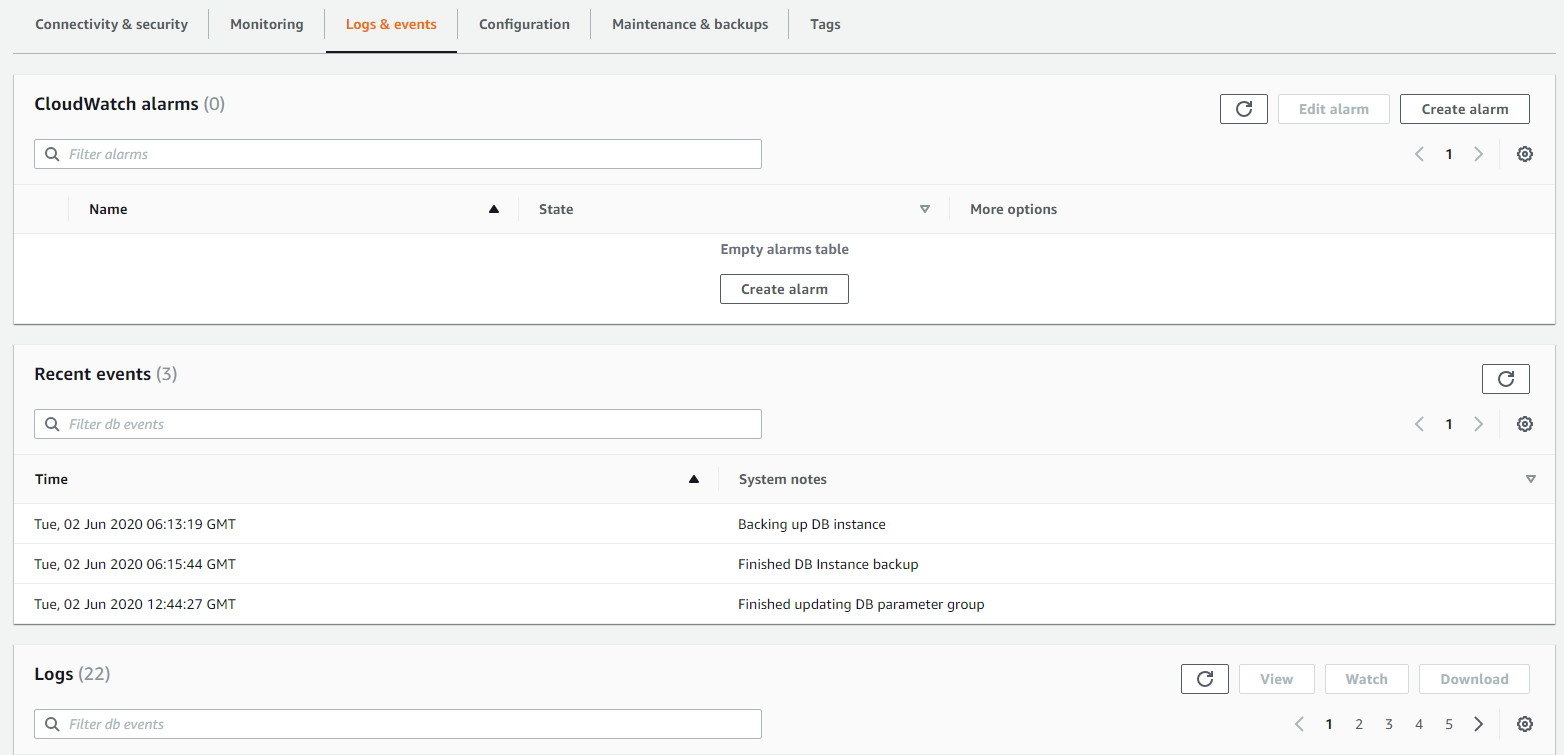This screenshot has width=1564, height=755.
Task: Click the magnifier icon in Logs filter box
Action: tap(52, 723)
